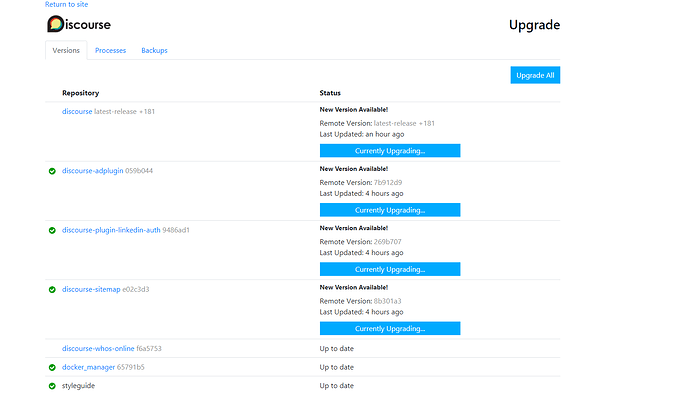
Task: Open the Versions tab
Action: click(66, 50)
